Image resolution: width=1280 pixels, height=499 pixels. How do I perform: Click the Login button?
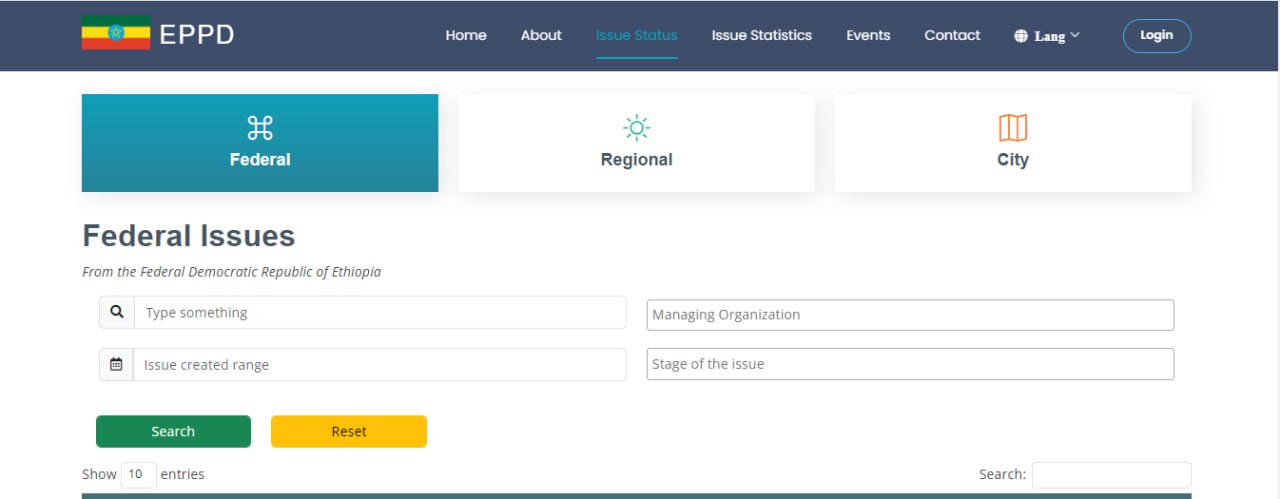[x=1156, y=35]
